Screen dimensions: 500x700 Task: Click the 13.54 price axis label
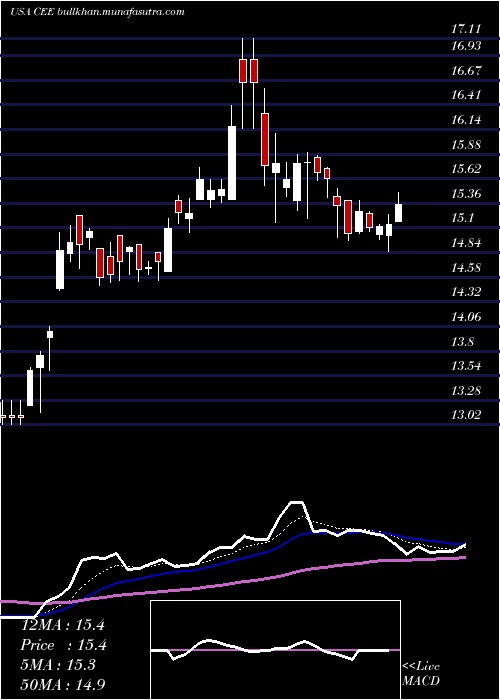(x=466, y=367)
